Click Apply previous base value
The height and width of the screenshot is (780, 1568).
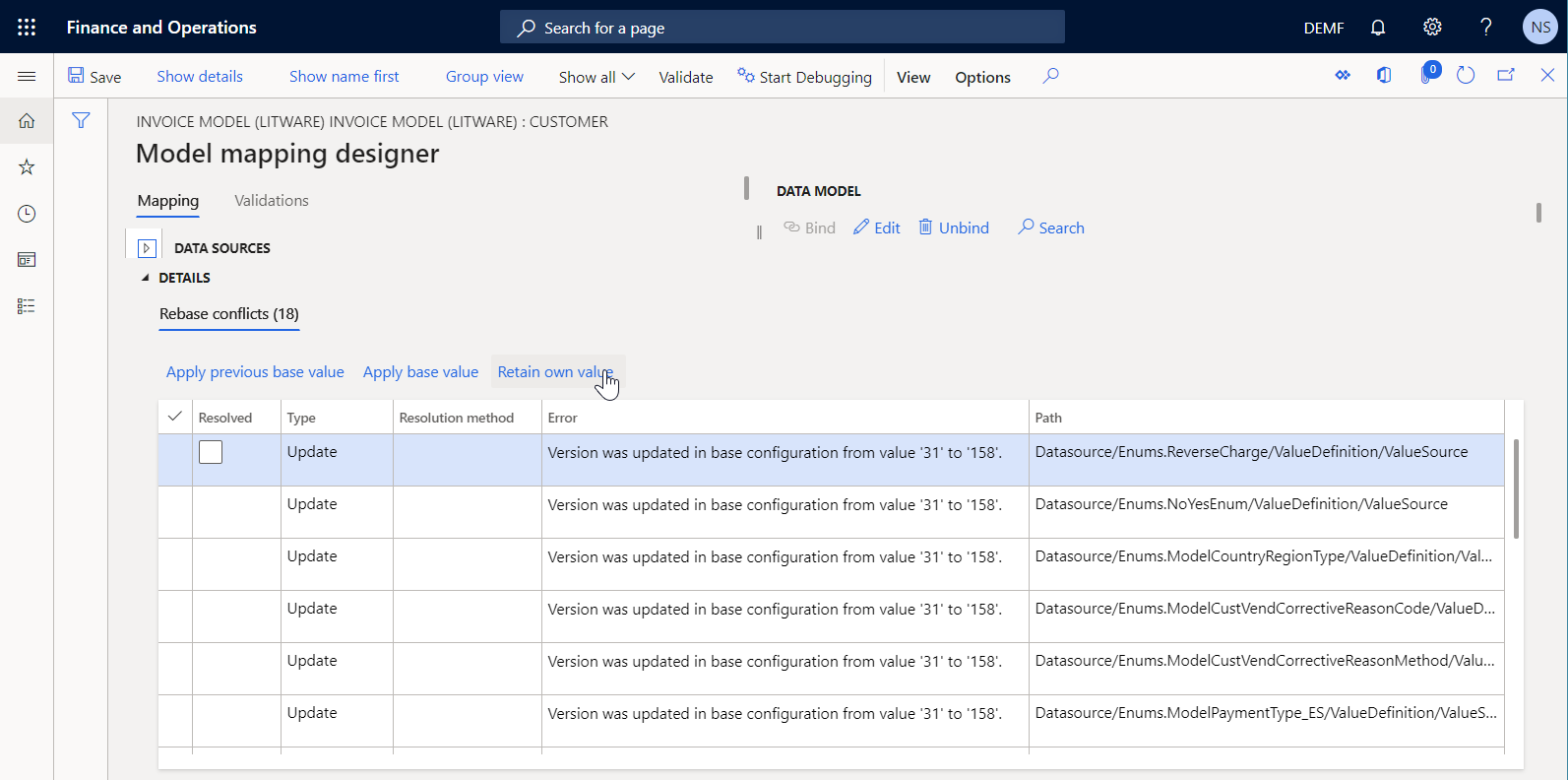point(255,372)
